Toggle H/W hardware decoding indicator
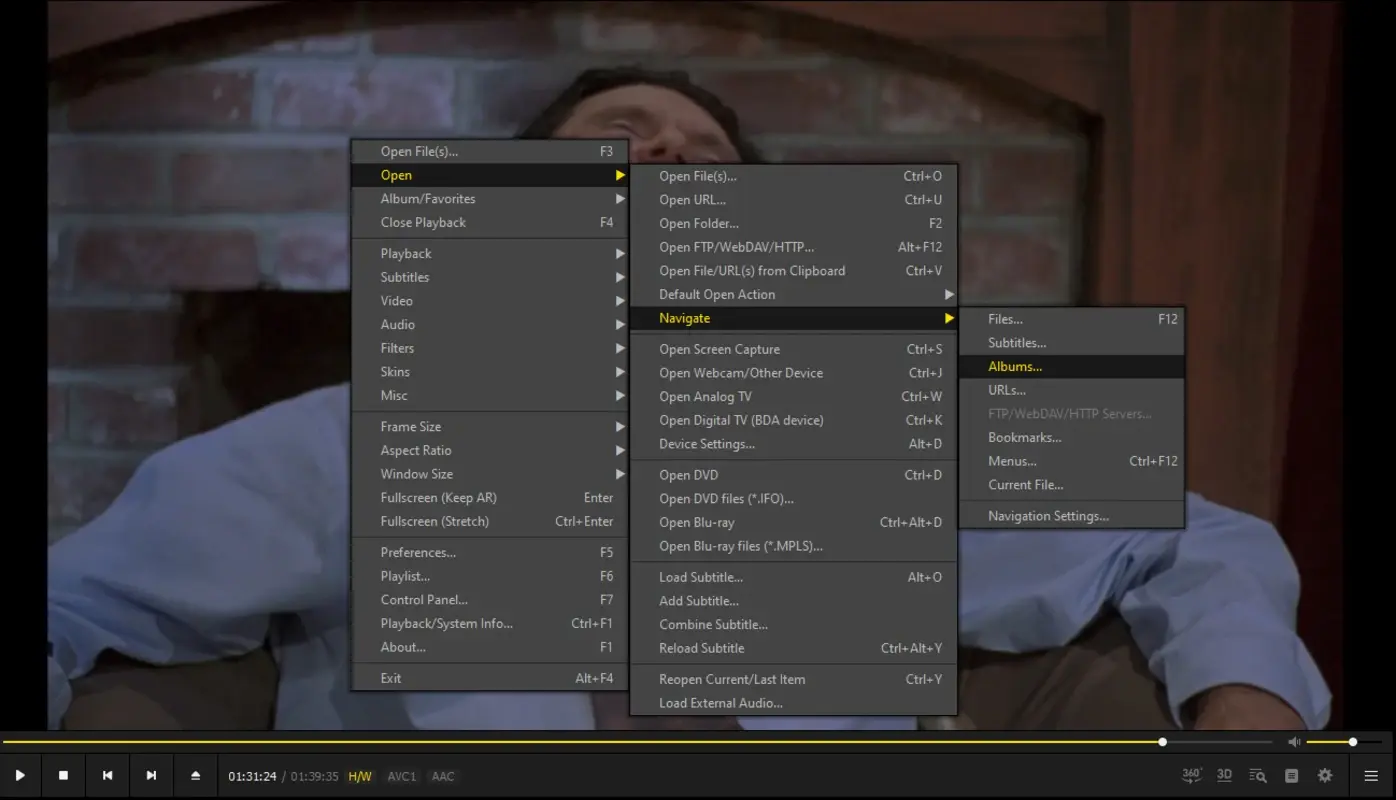1396x800 pixels. click(359, 775)
